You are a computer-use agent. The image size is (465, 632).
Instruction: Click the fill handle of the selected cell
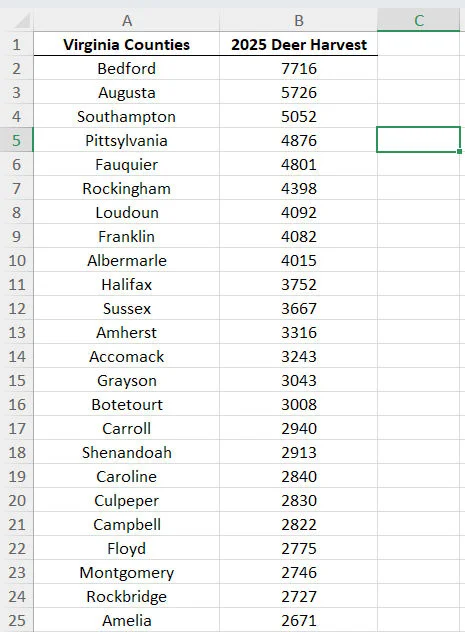click(x=459, y=152)
